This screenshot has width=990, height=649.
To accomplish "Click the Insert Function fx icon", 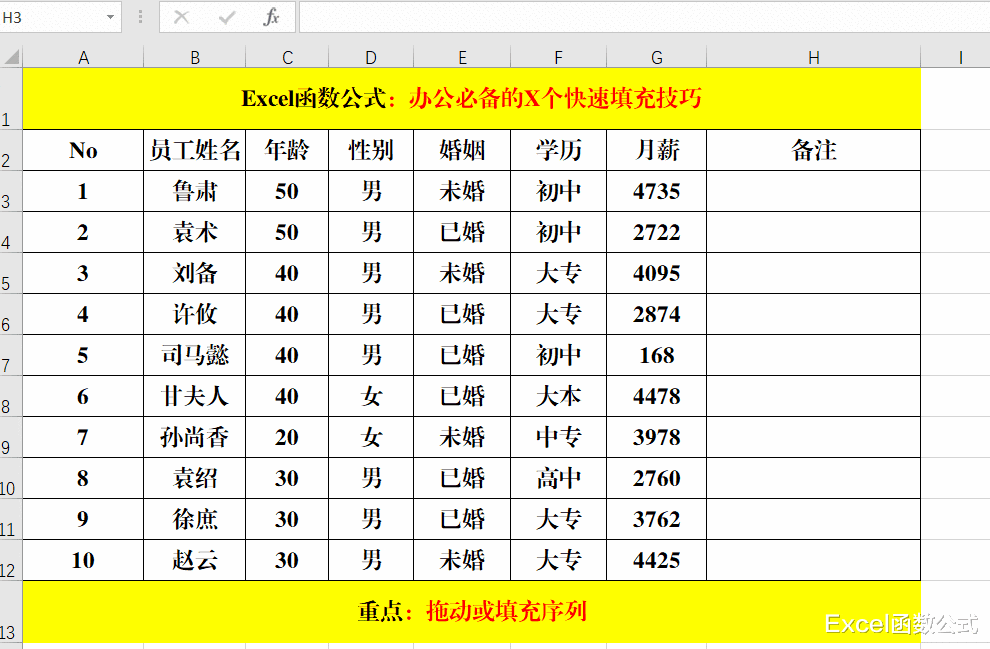I will pos(271,17).
